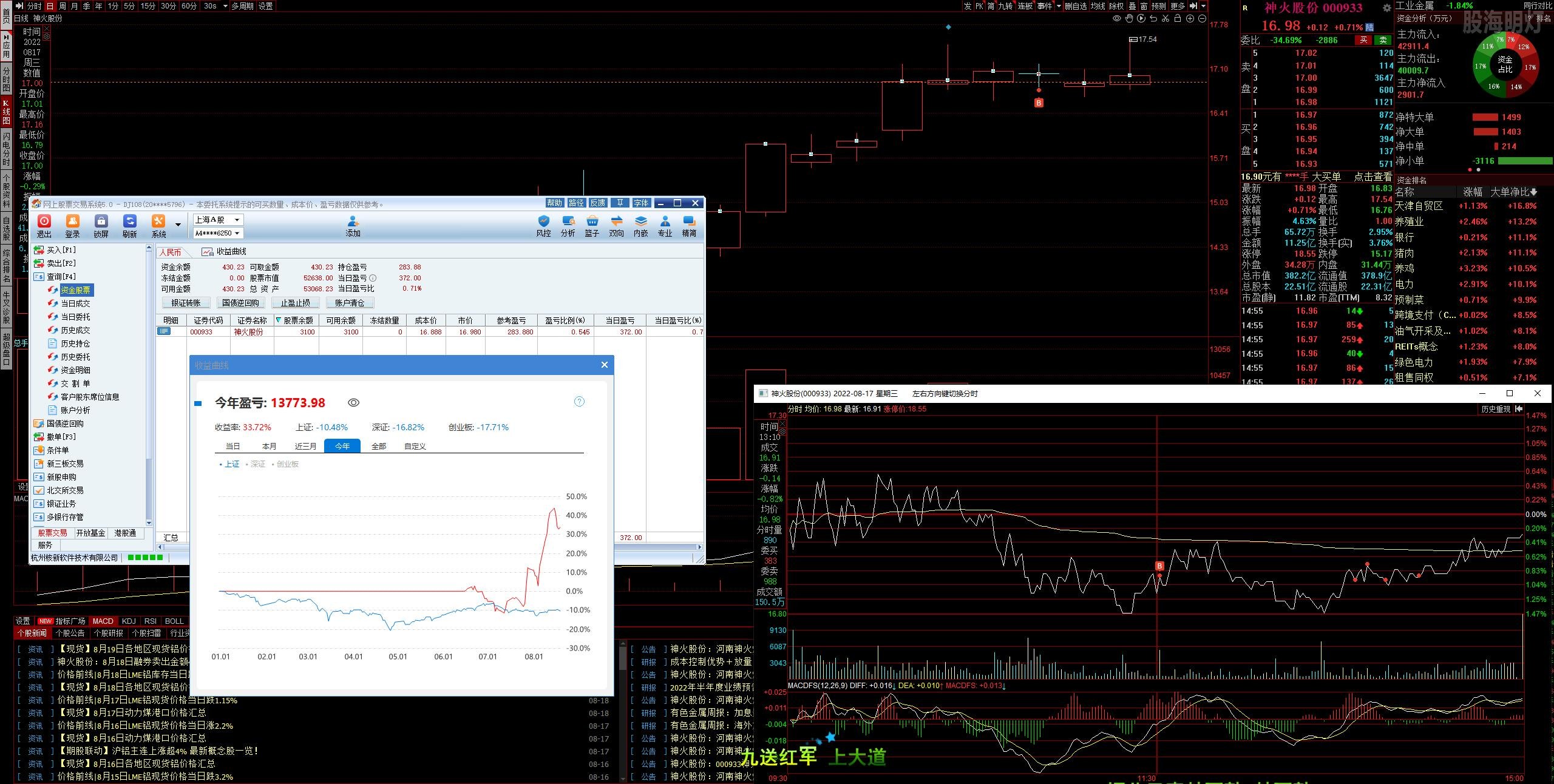The image size is (1554, 784).
Task: Click the 账户清仓 button
Action: click(350, 303)
